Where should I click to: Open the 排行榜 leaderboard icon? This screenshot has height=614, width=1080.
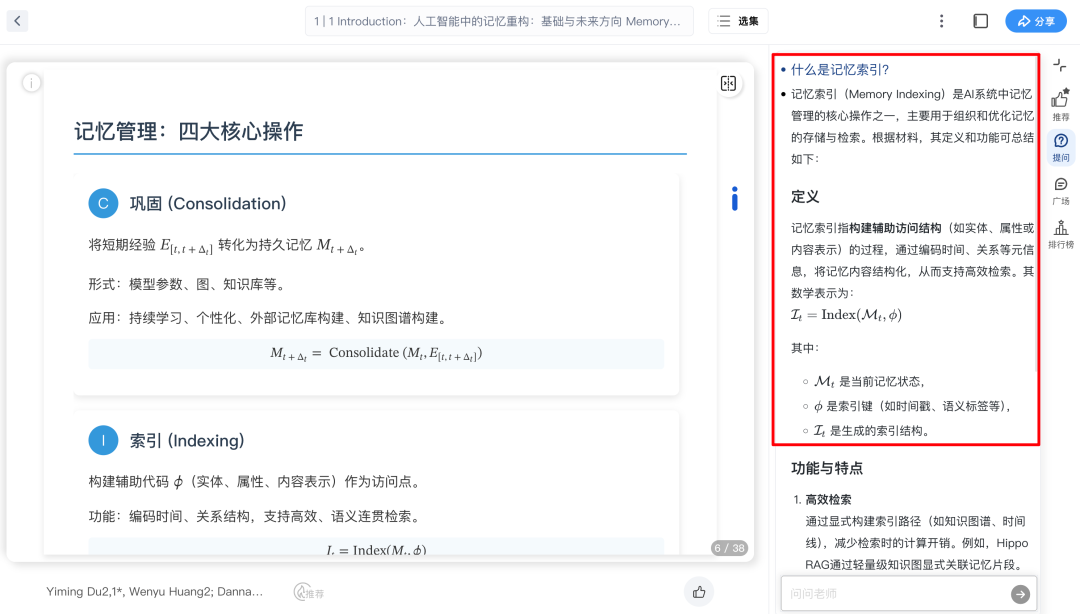pos(1060,233)
